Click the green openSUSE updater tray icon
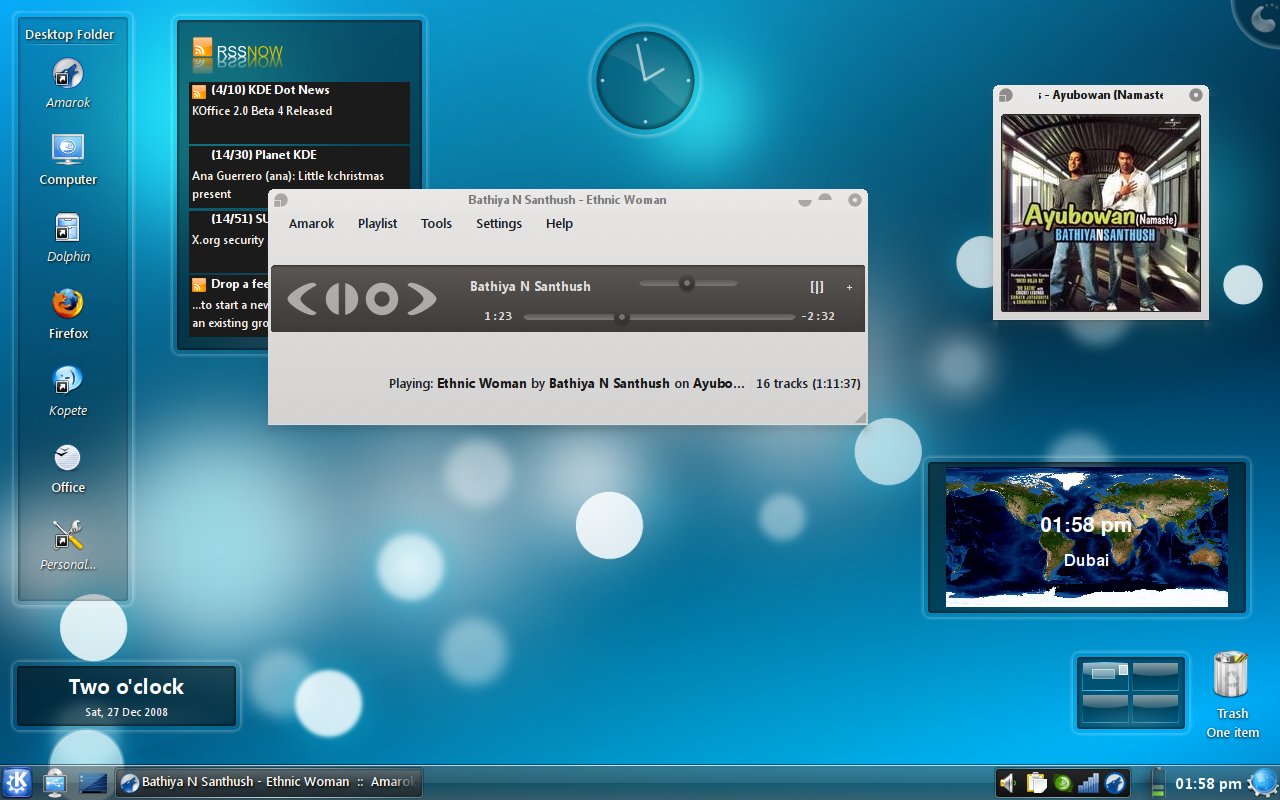Screen dimensions: 1280x800 1063,783
